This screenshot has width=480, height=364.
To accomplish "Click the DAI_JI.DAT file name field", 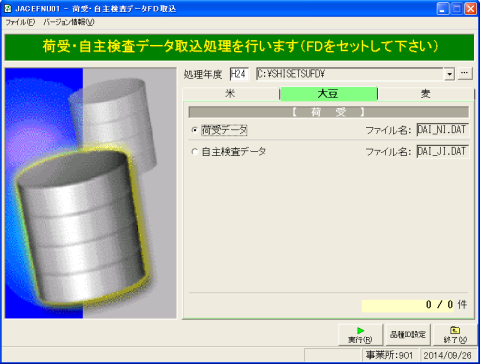I will point(443,151).
